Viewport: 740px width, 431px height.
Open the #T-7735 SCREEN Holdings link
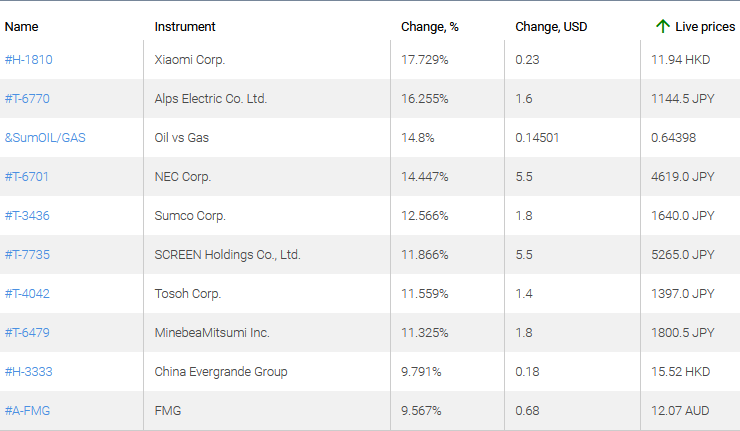pos(27,255)
